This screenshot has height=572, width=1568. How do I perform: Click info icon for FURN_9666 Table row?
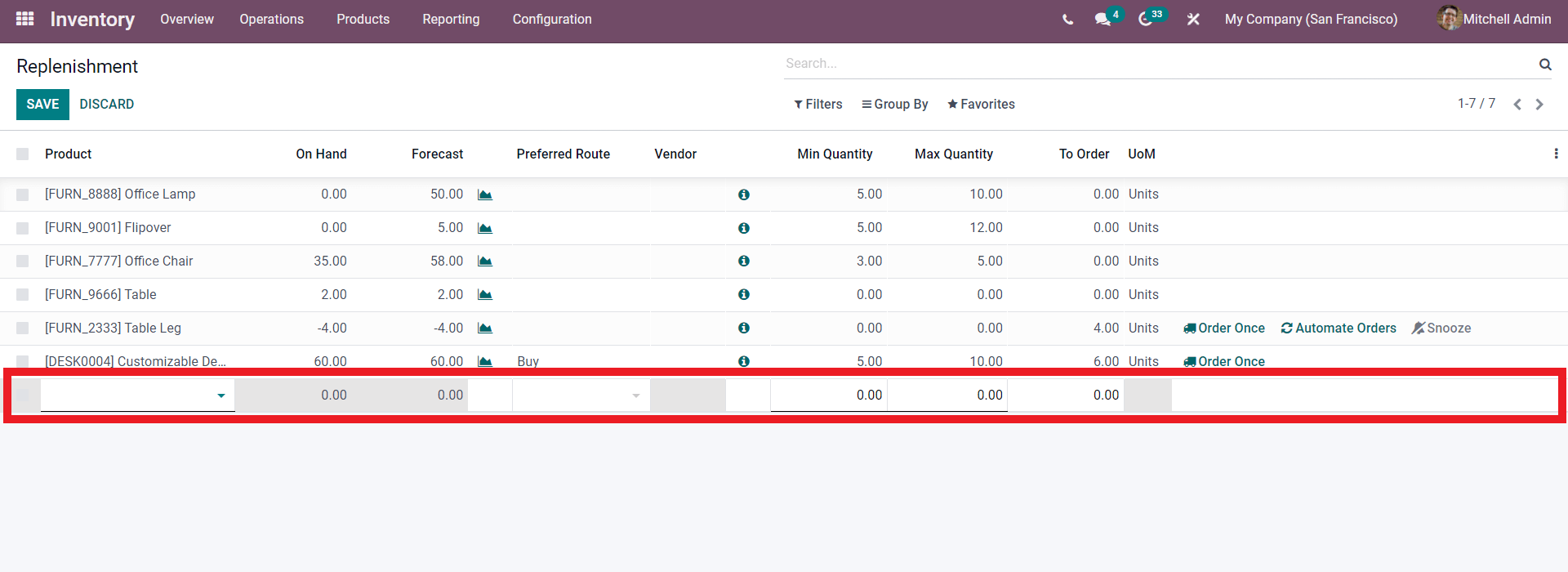[744, 294]
